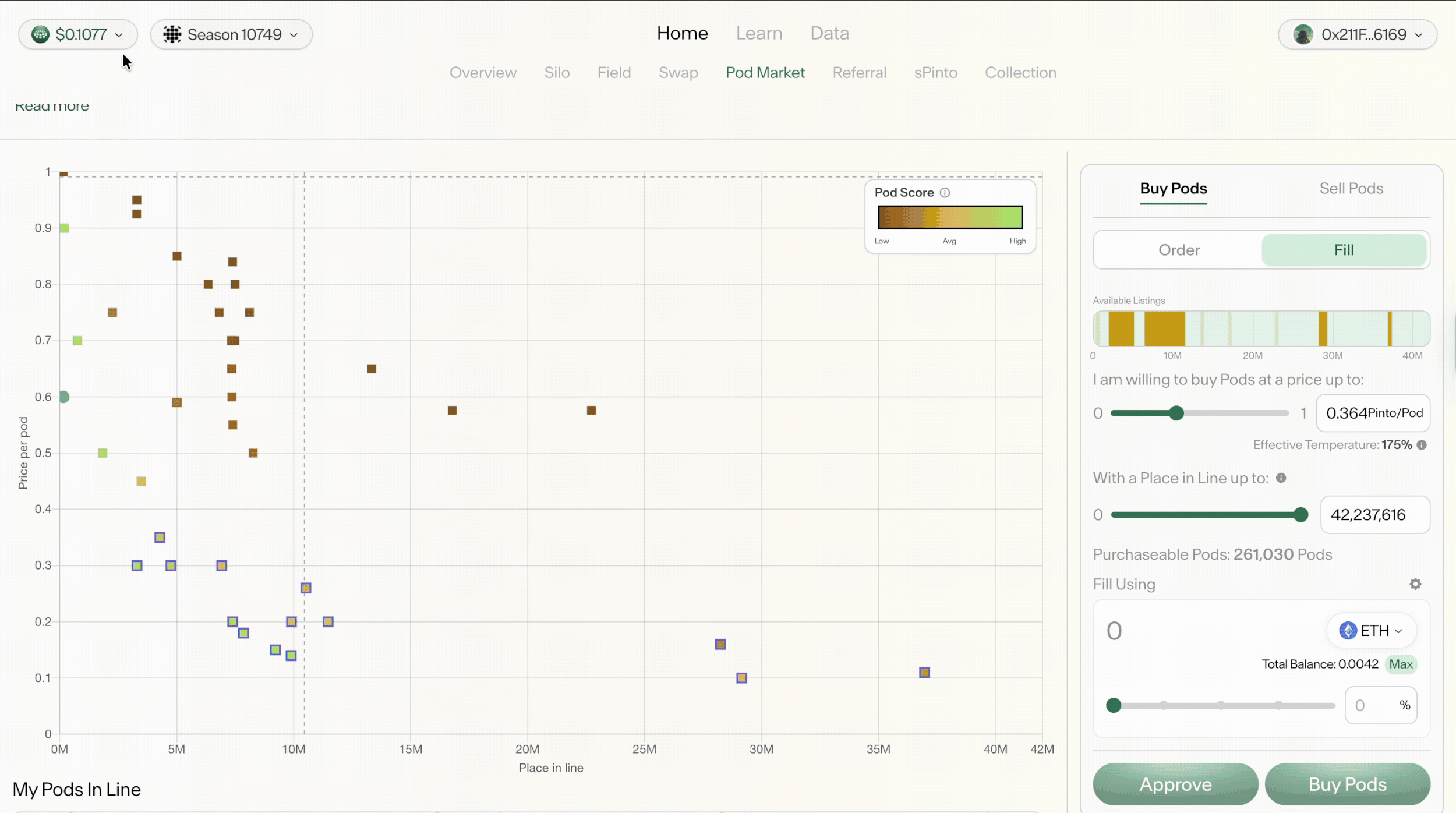Go to the Data menu
Screen dimensions: 1456x813
click(829, 33)
